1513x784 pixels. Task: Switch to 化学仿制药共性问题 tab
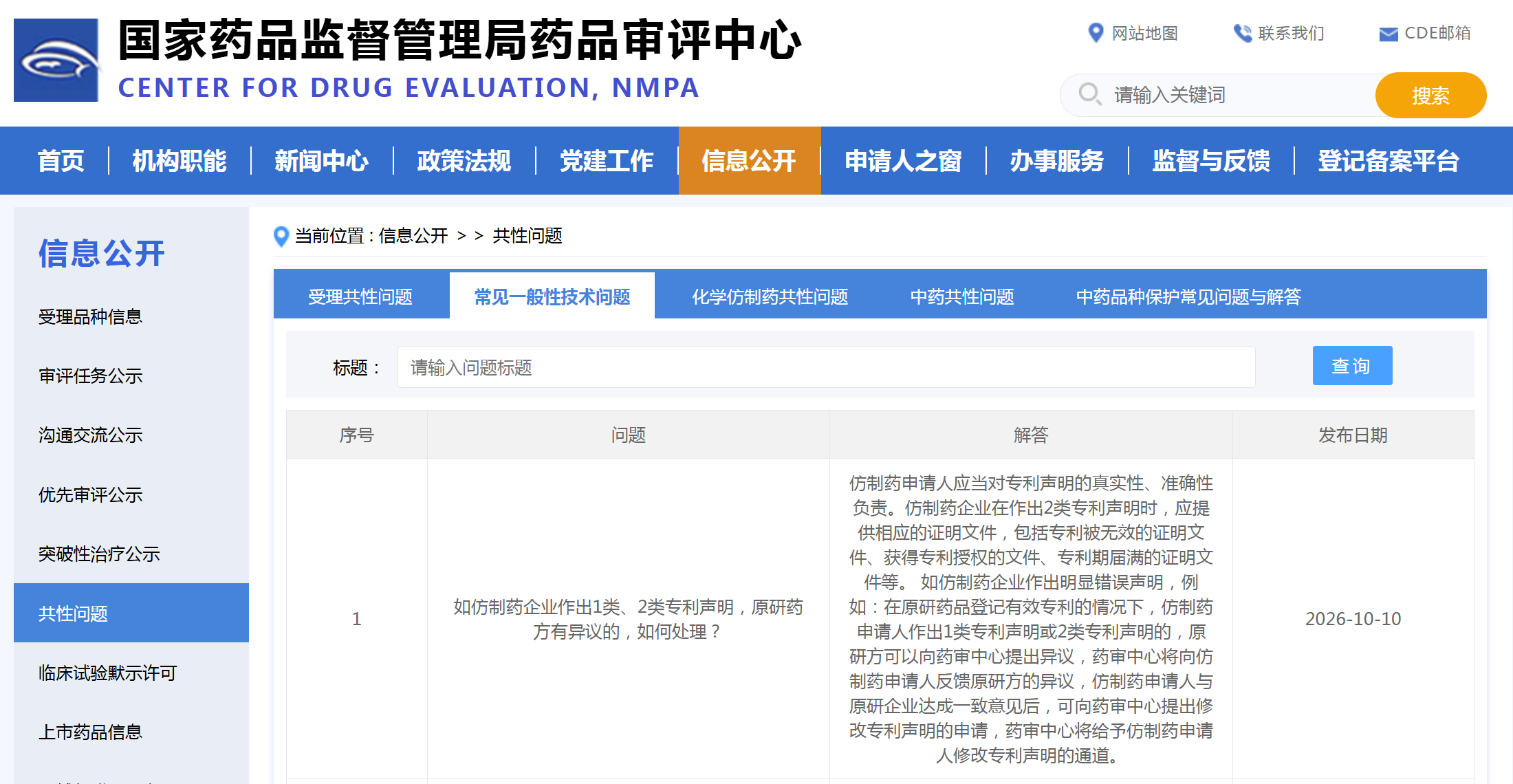[x=770, y=296]
